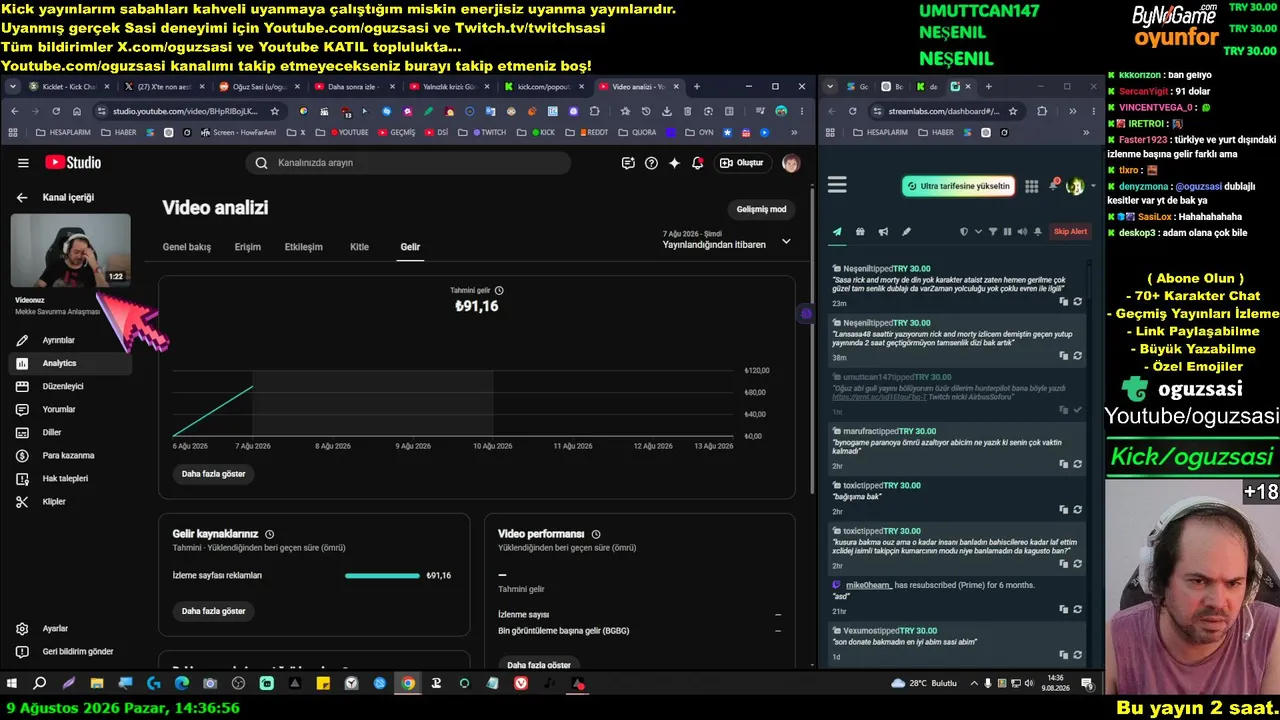The width and height of the screenshot is (1280, 720).
Task: Show more bookmarks in Streamlabs browser bar
Action: (1087, 132)
